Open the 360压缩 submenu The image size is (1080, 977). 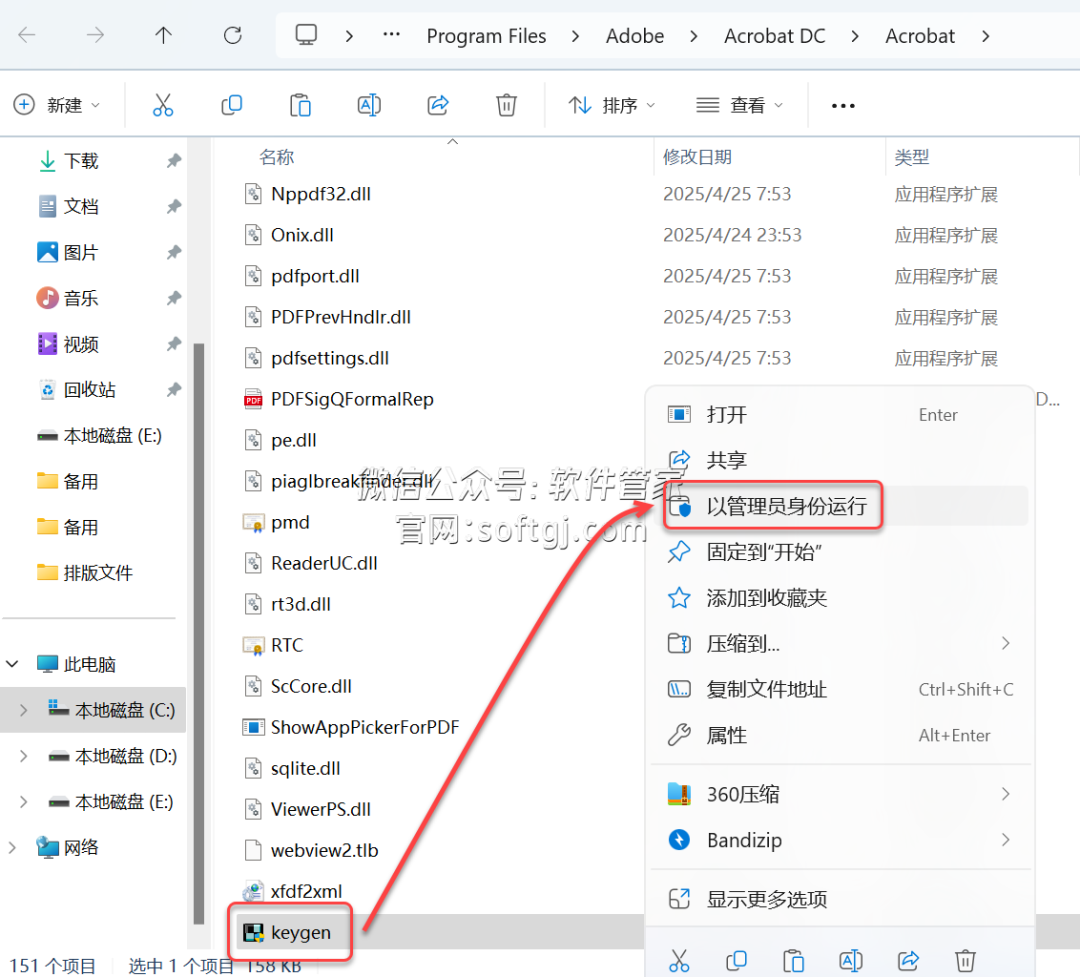coord(840,794)
